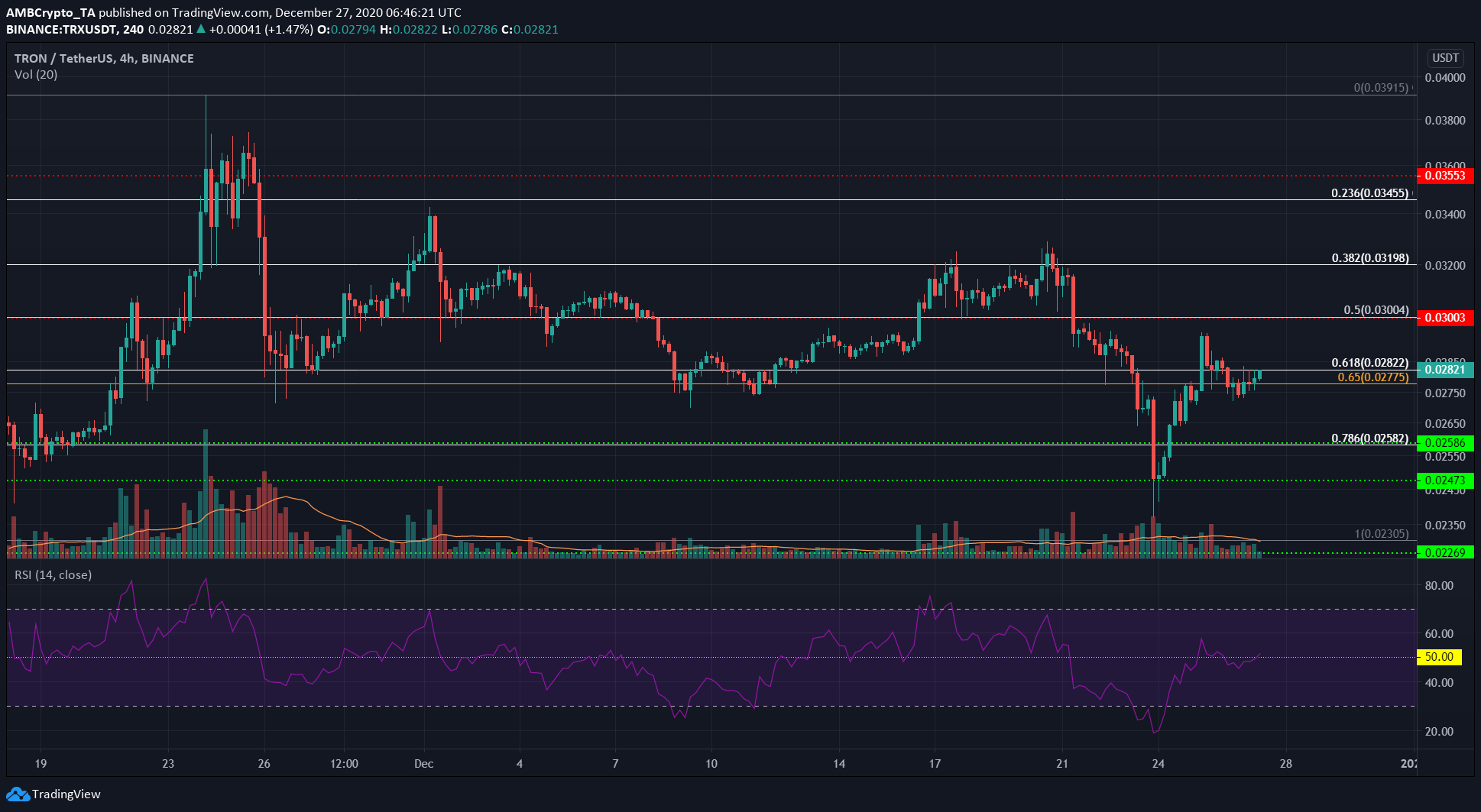Image resolution: width=1481 pixels, height=812 pixels.
Task: Select Fibonacci 0.65(0.02775) orange label
Action: point(1372,377)
